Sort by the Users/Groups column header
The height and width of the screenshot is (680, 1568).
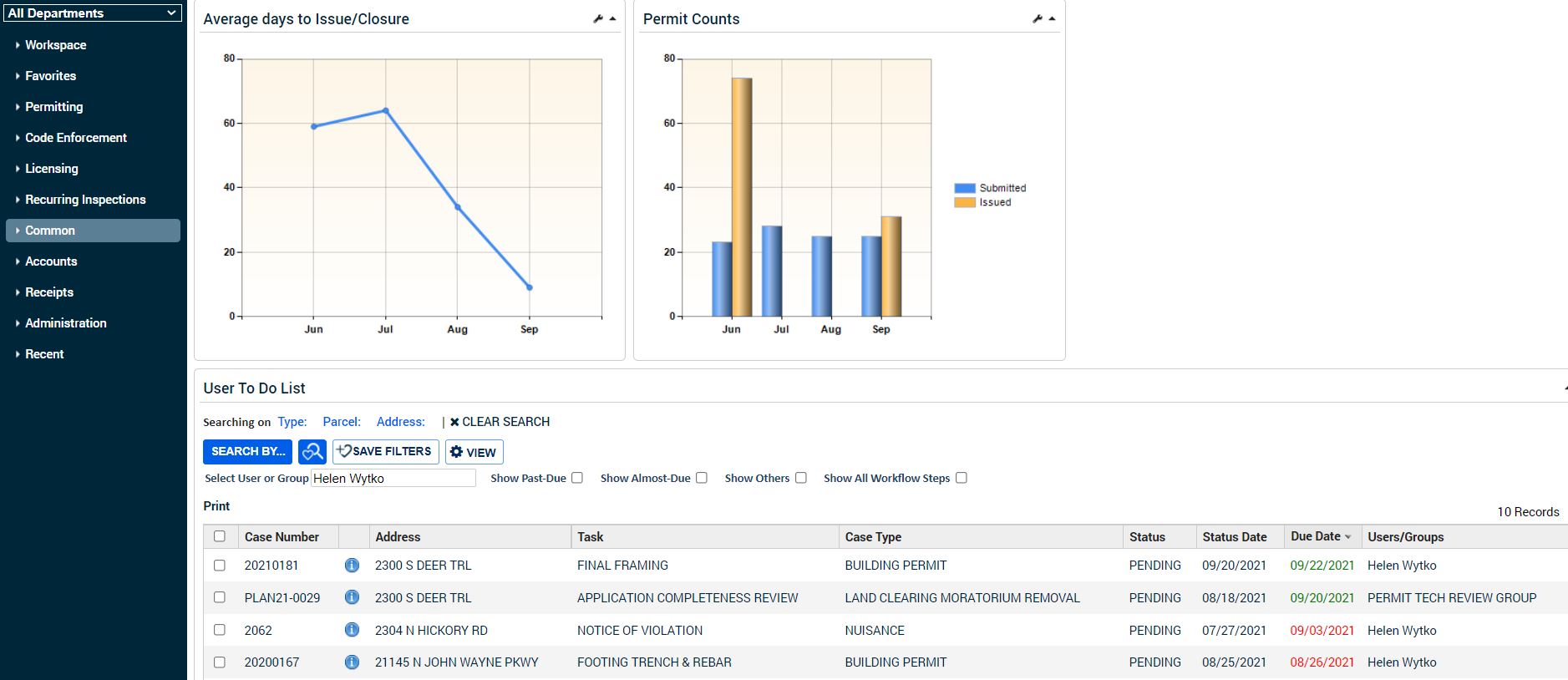[1406, 537]
